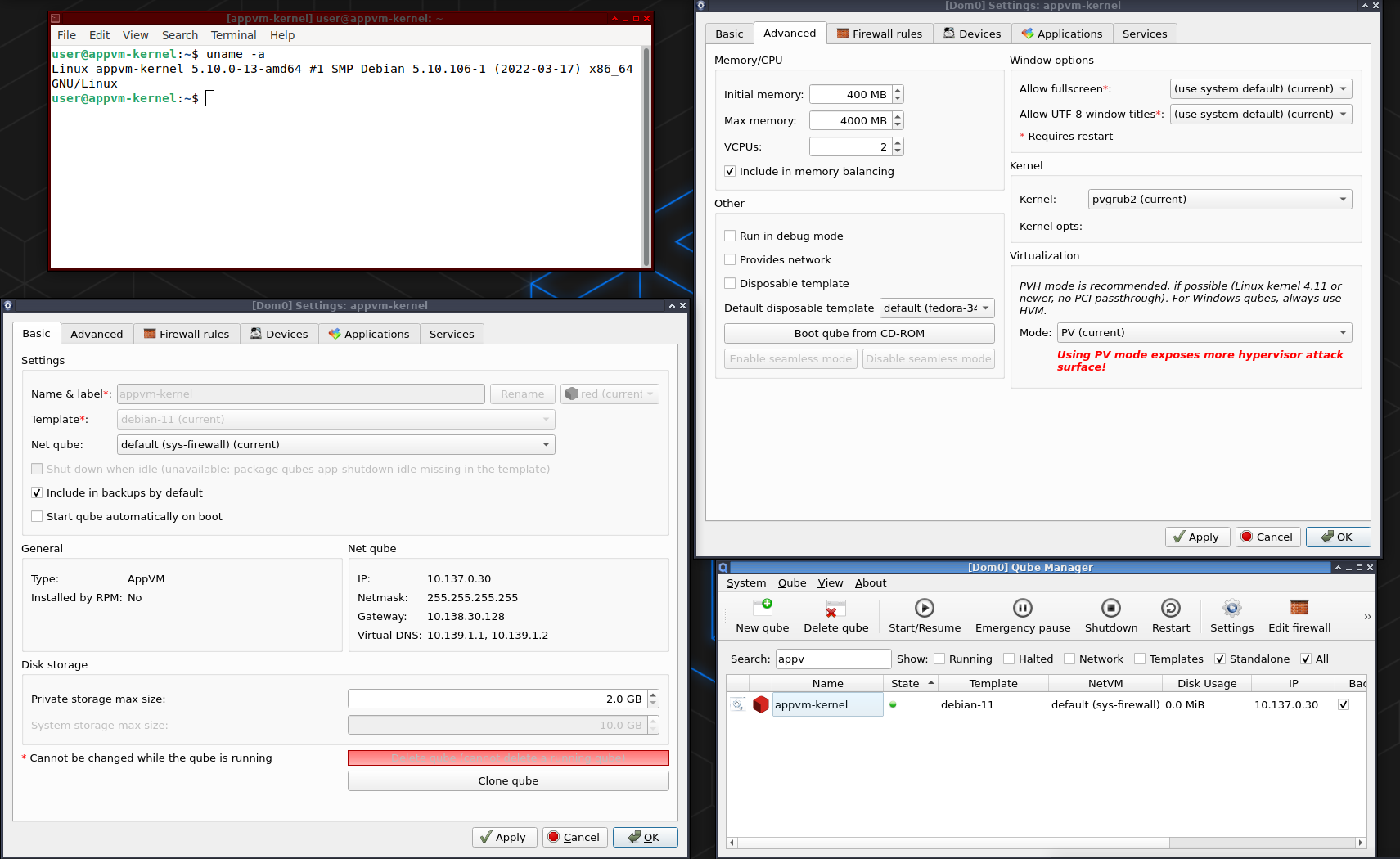Click the Private storage max size stepper
This screenshot has width=1400, height=859.
[653, 699]
